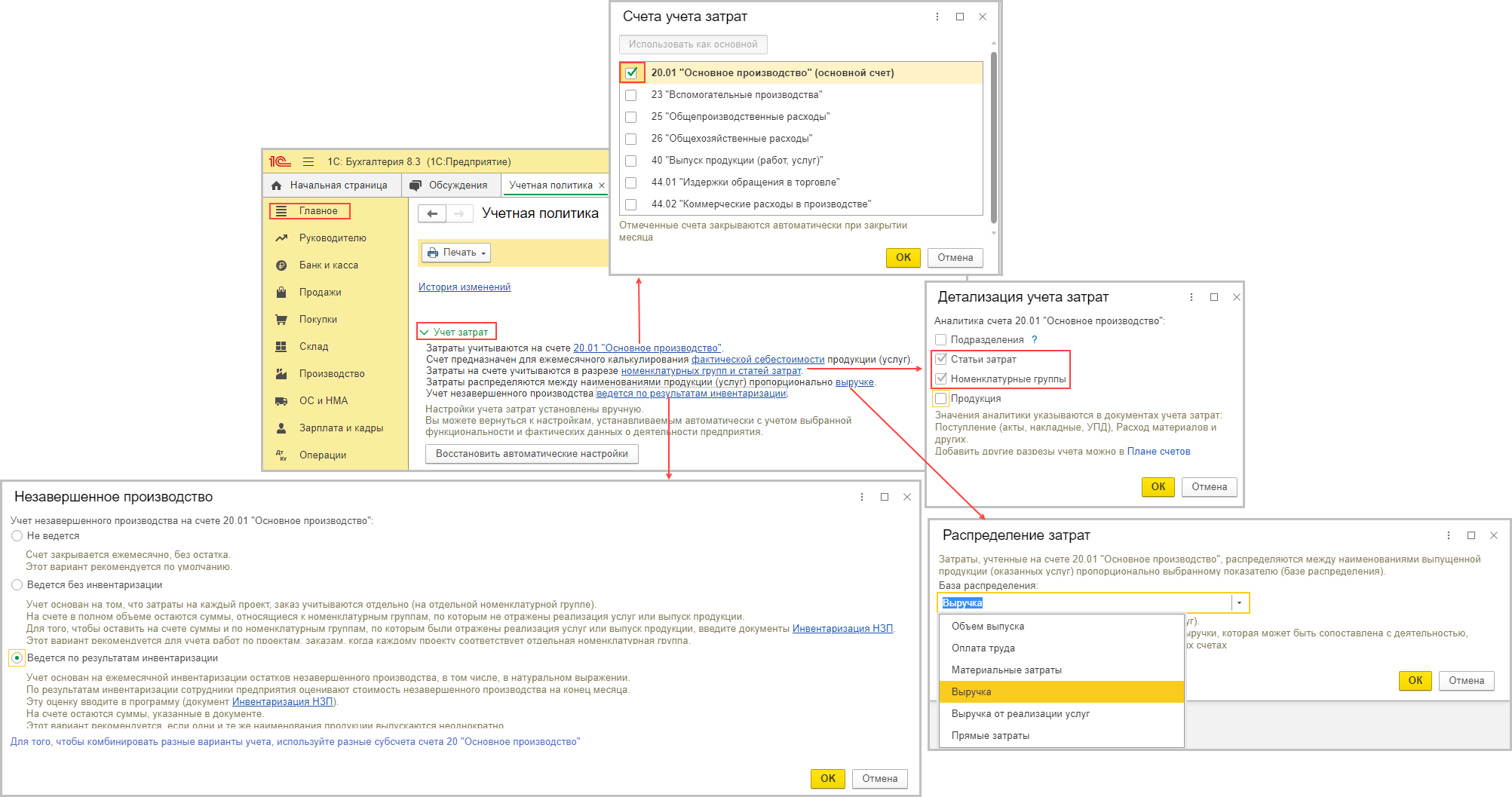This screenshot has height=797, width=1512.
Task: Click the Руководителю chart icon
Action: coord(281,238)
